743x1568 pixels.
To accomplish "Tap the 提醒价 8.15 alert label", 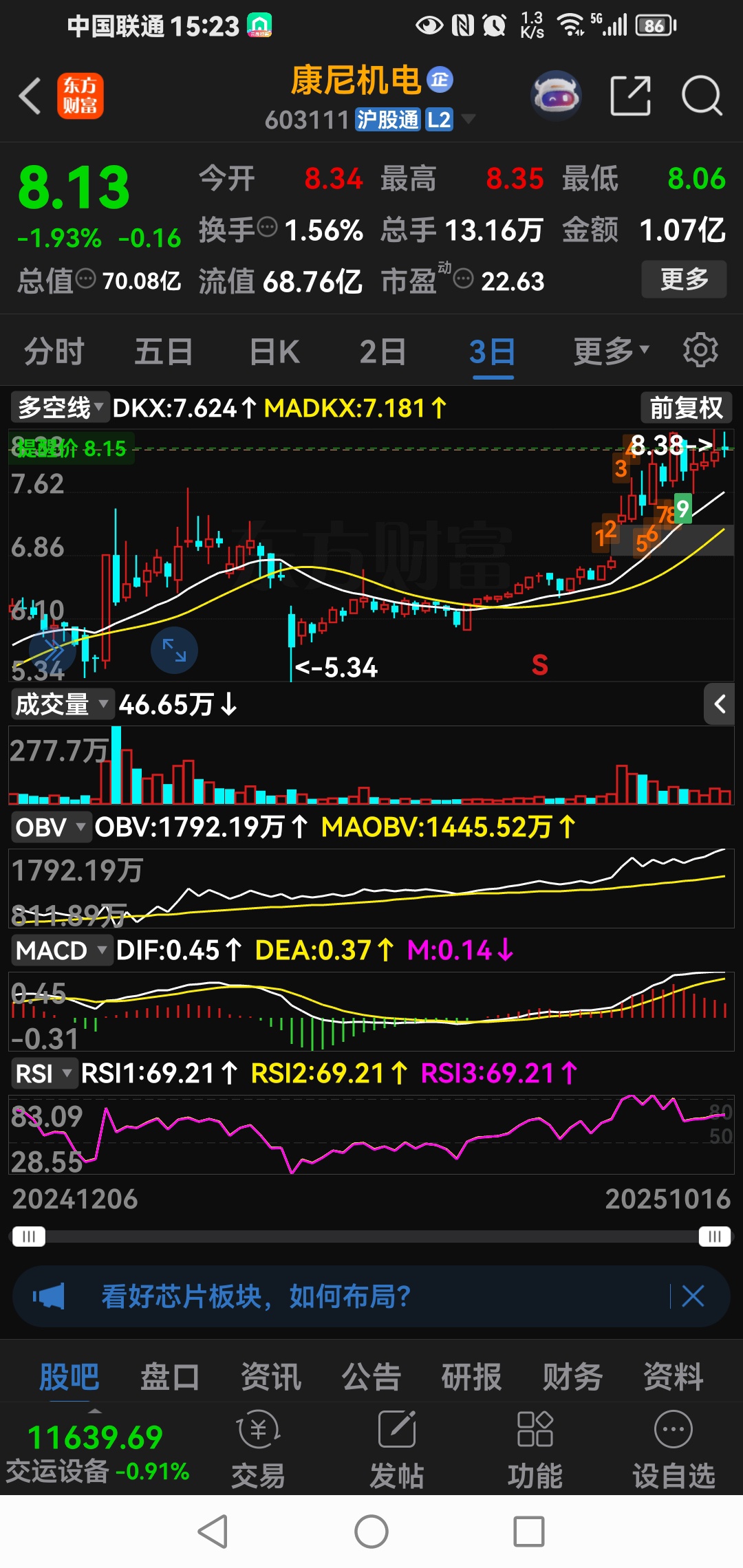I will click(x=71, y=448).
